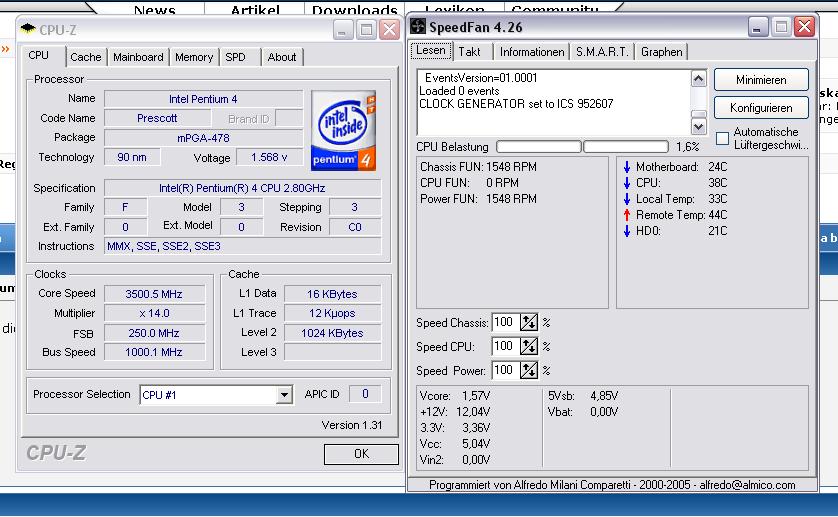Viewport: 838px width, 517px height.
Task: Click scroll-down arrow in SpeedFan log box
Action: click(699, 127)
